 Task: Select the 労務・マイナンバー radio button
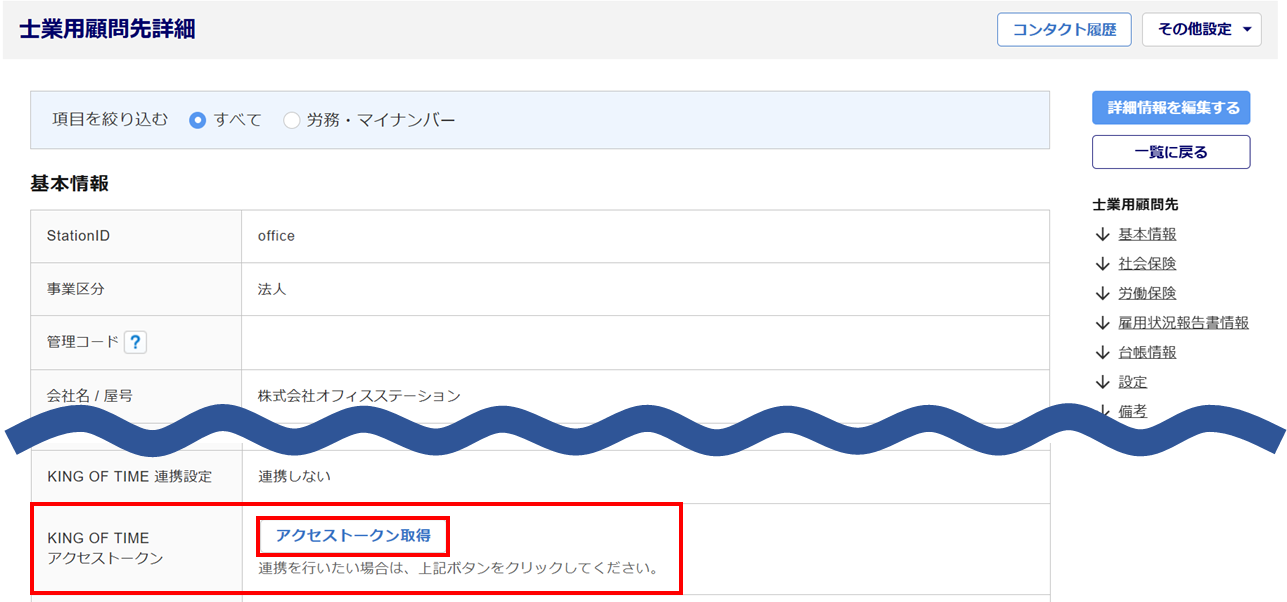pyautogui.click(x=292, y=120)
